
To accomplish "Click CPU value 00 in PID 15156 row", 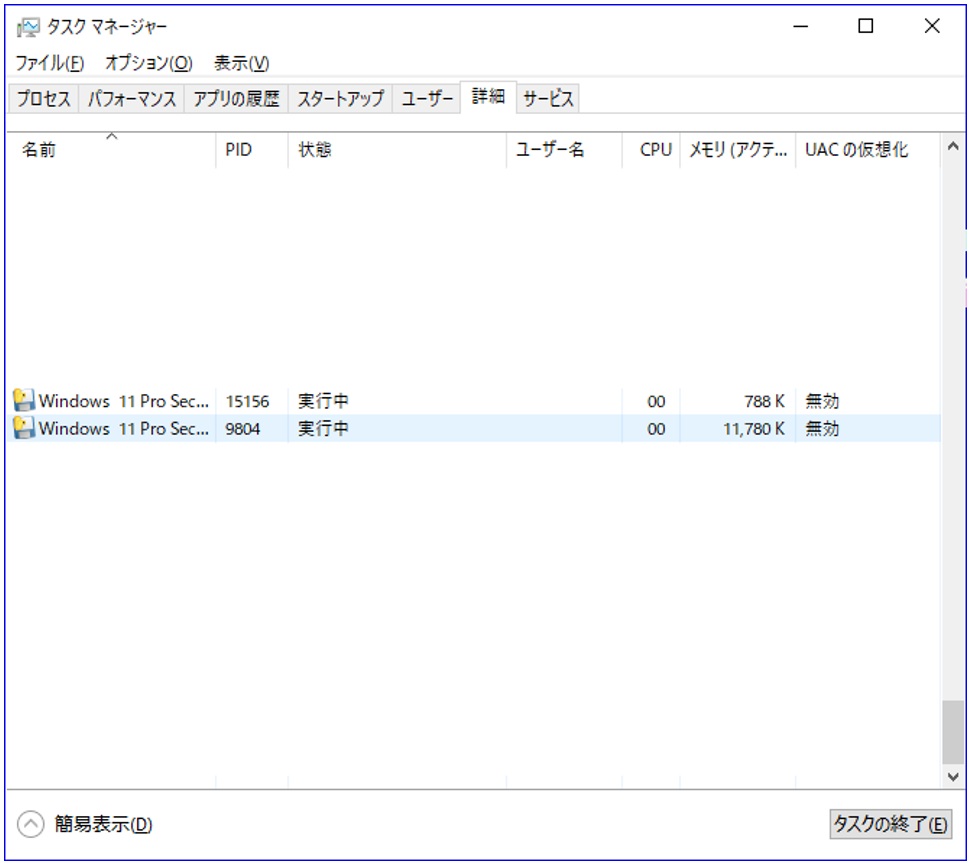I will point(656,402).
